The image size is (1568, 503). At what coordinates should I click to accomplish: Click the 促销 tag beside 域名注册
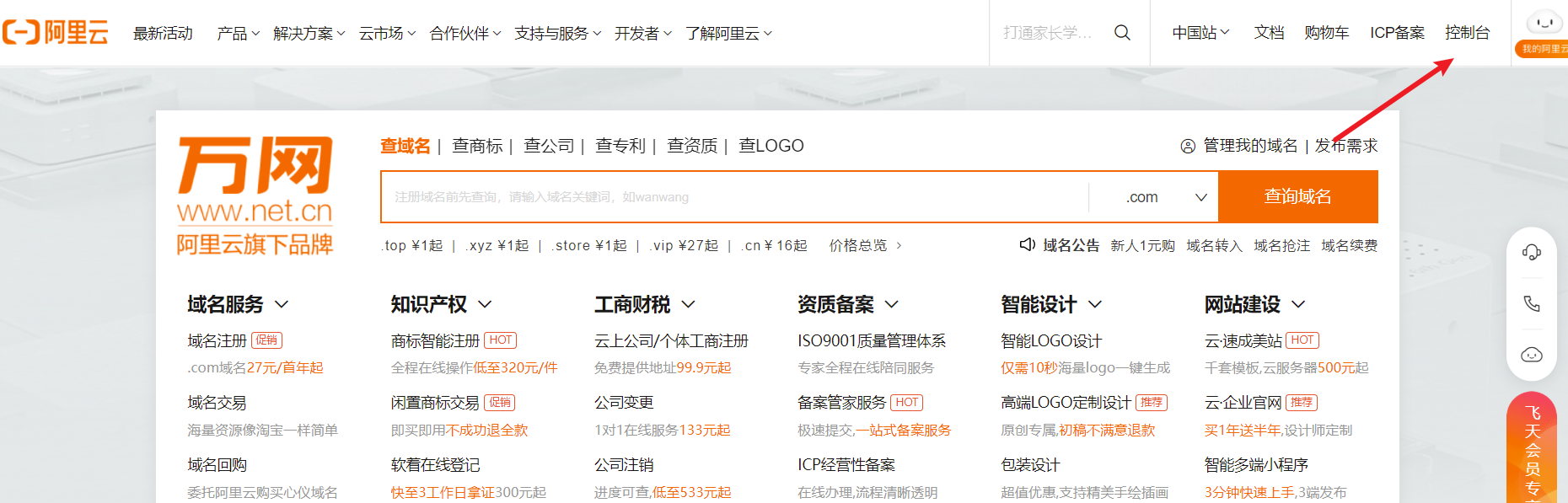(x=266, y=340)
